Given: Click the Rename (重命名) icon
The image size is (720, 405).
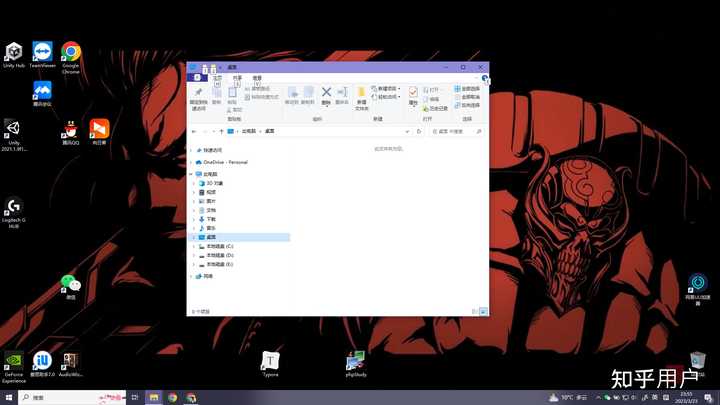Looking at the screenshot, I should coord(342,92).
